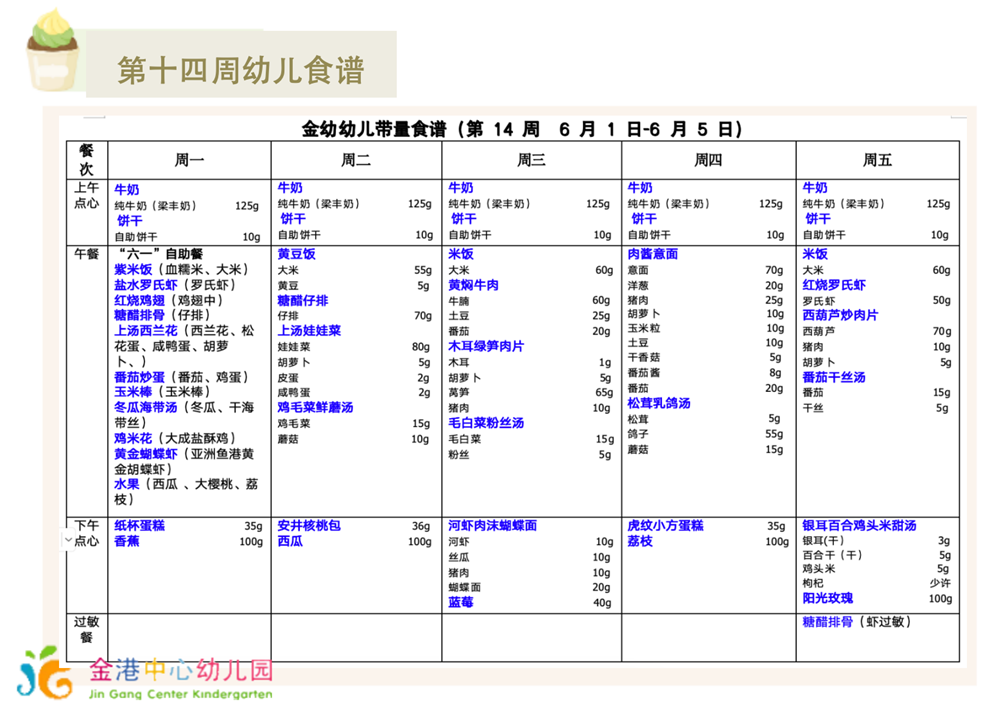Click the dish 黄豆饭
The width and height of the screenshot is (999, 713).
pyautogui.click(x=296, y=254)
